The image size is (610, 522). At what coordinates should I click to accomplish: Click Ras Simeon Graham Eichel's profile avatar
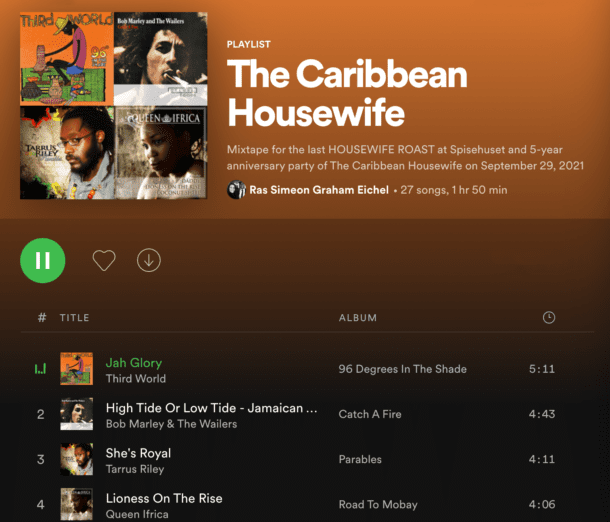pyautogui.click(x=237, y=190)
